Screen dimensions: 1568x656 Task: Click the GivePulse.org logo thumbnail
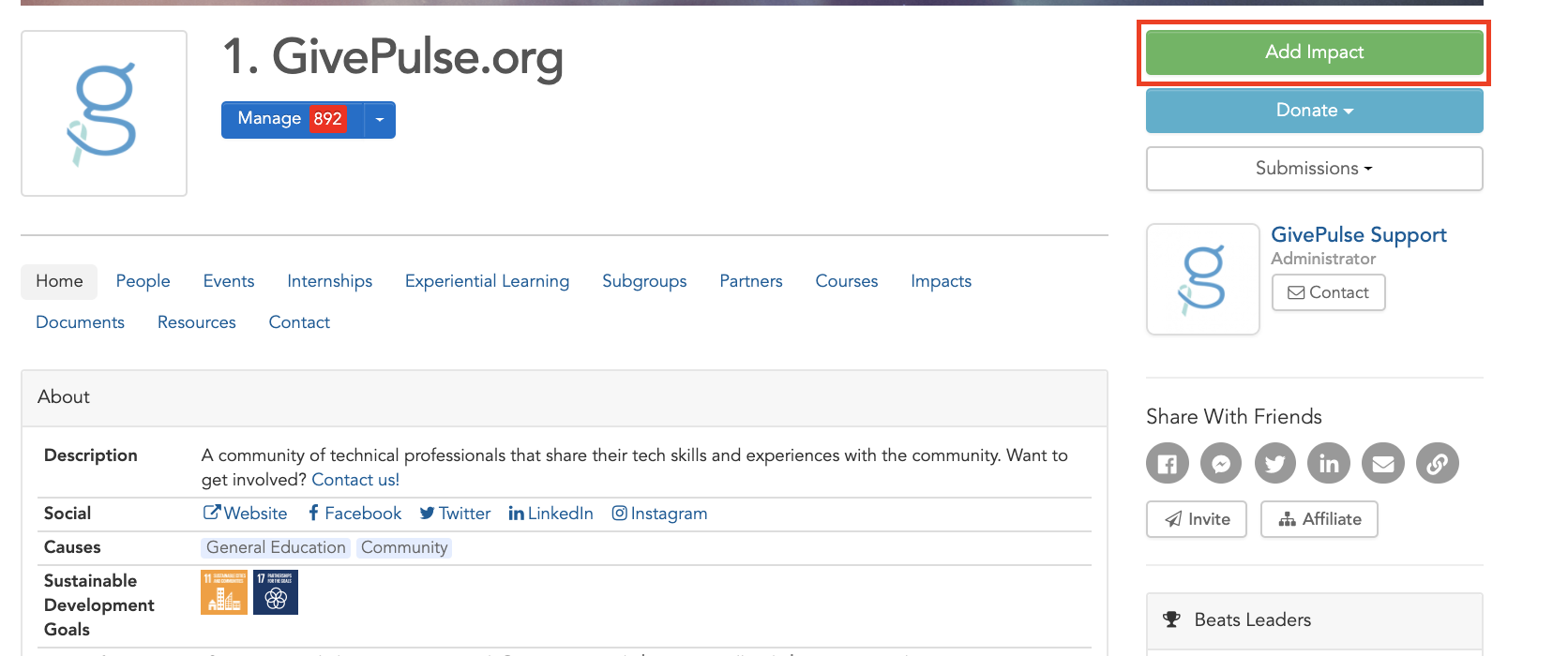104,113
